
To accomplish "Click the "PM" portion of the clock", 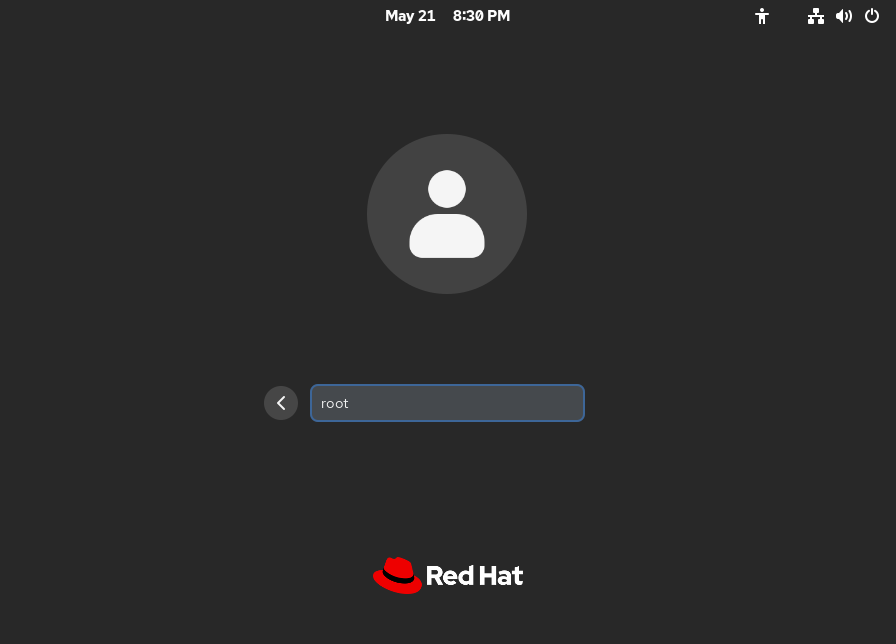I will 498,16.
